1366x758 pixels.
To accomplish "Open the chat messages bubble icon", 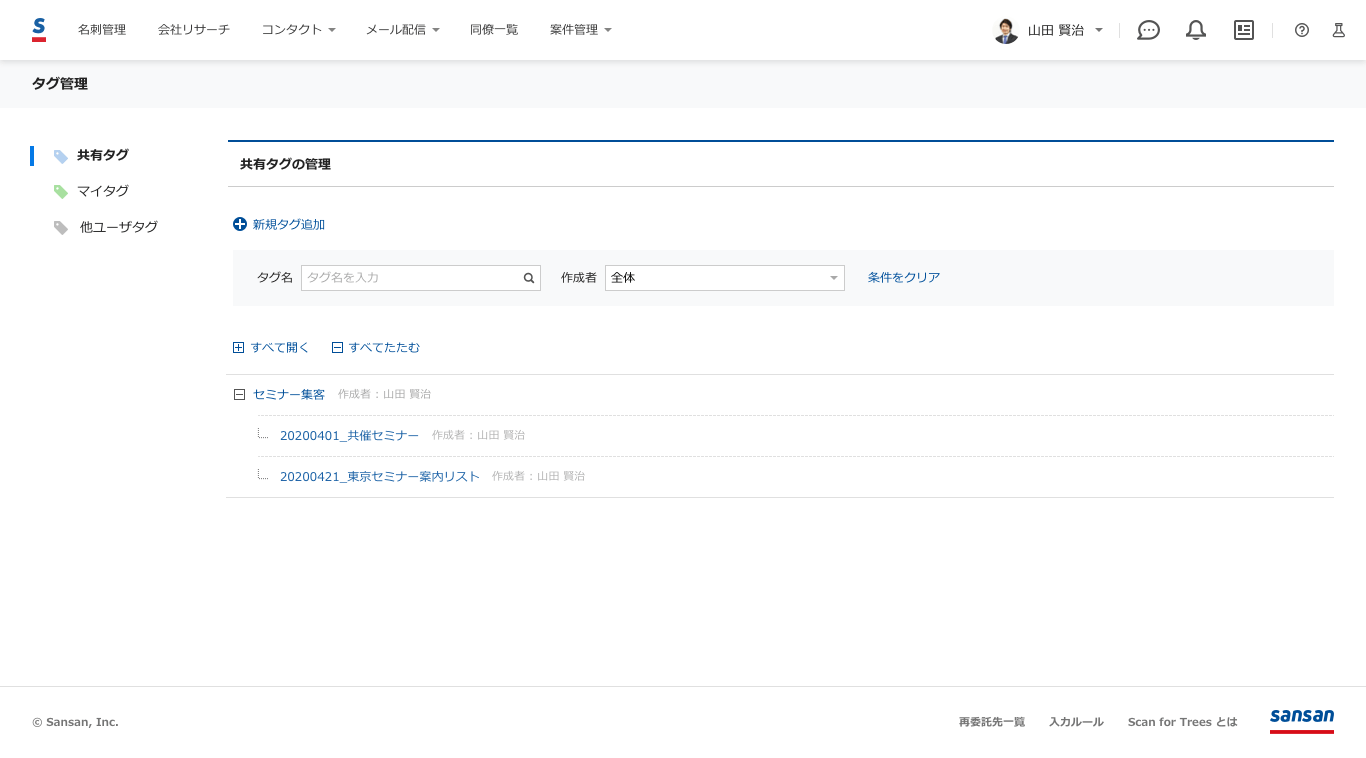I will coord(1149,30).
